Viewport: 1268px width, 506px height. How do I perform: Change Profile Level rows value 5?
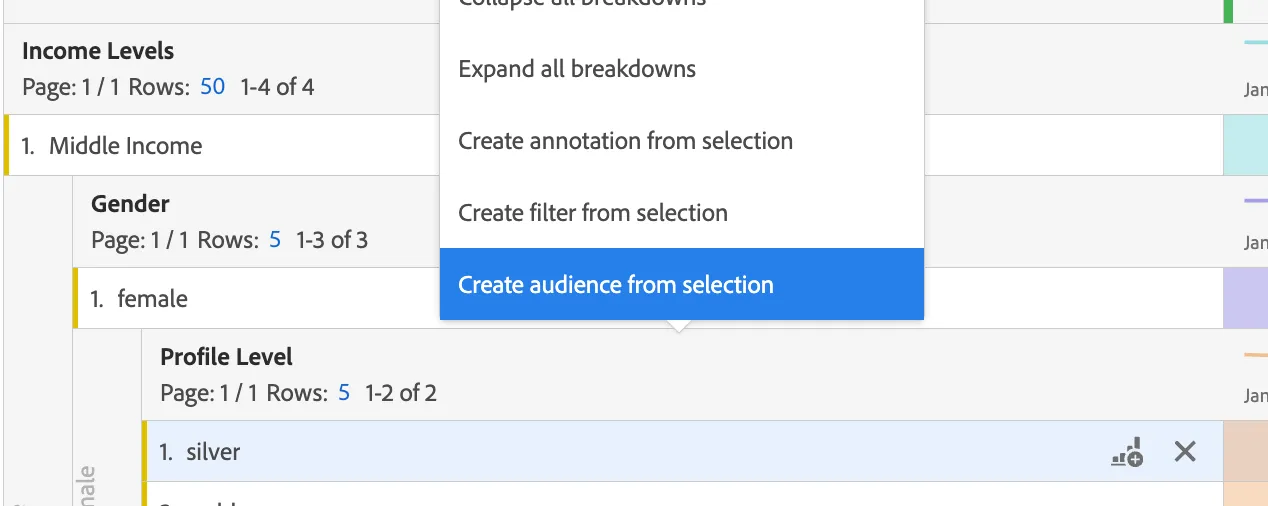[344, 393]
